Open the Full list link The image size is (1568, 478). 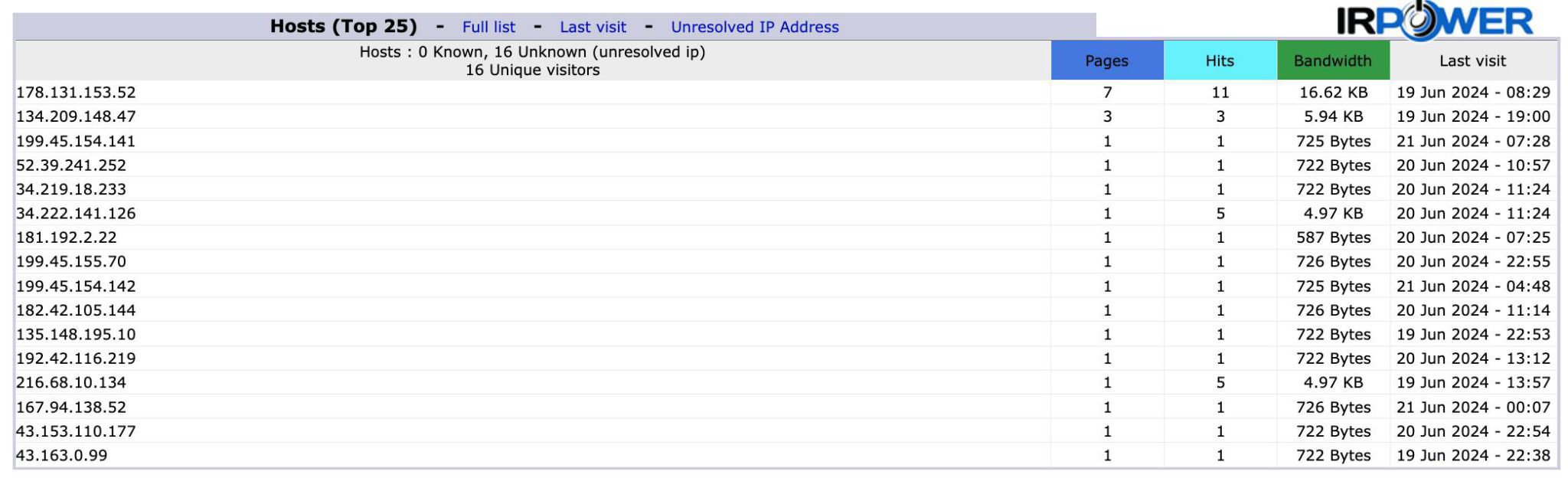coord(488,27)
